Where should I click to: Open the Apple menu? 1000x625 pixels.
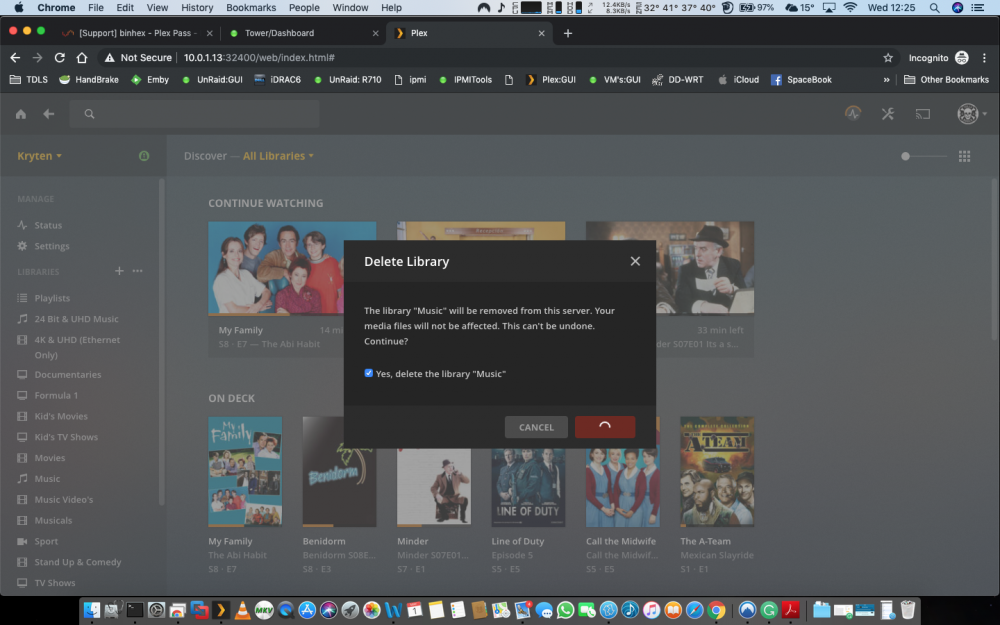[x=18, y=8]
